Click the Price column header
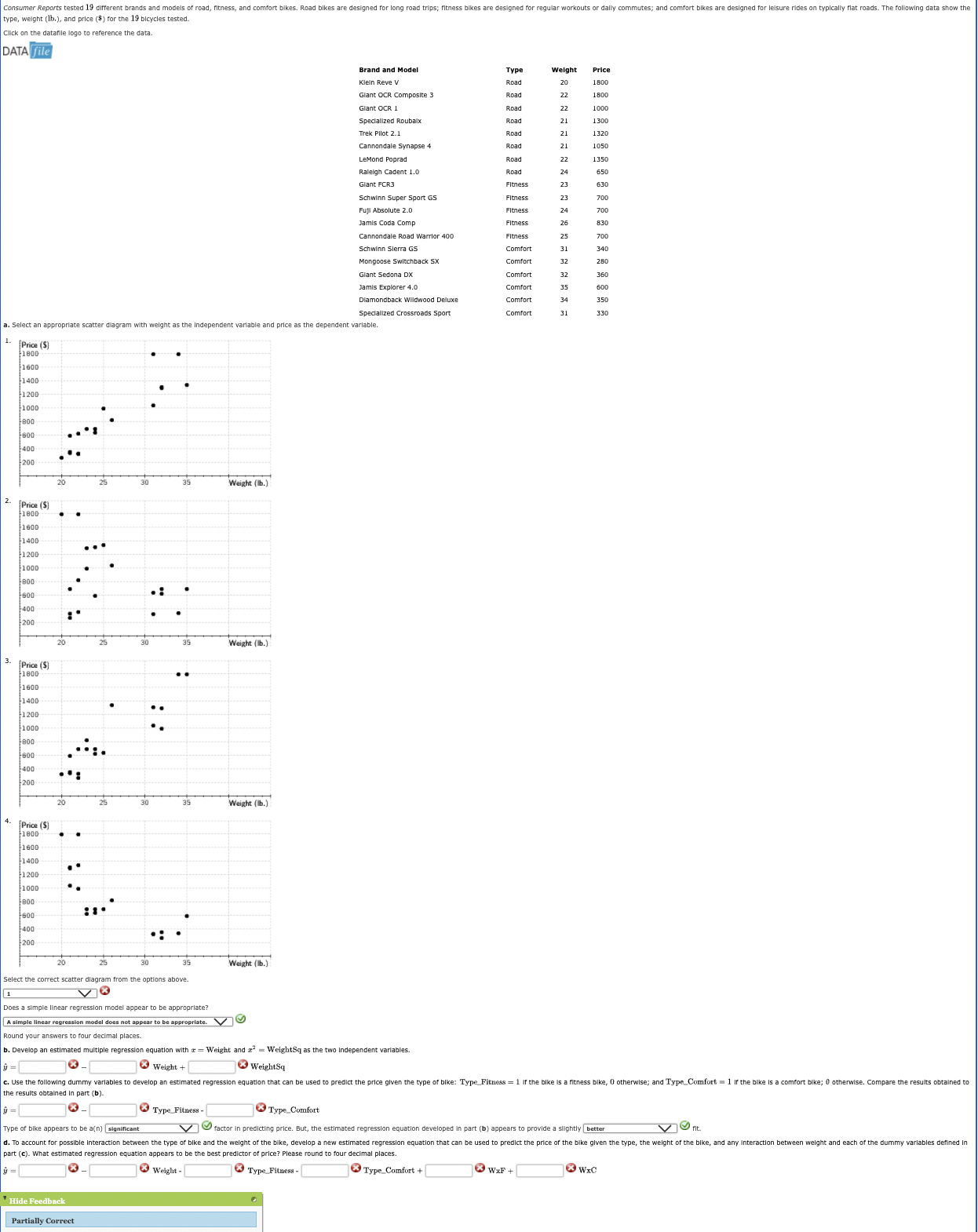 601,70
